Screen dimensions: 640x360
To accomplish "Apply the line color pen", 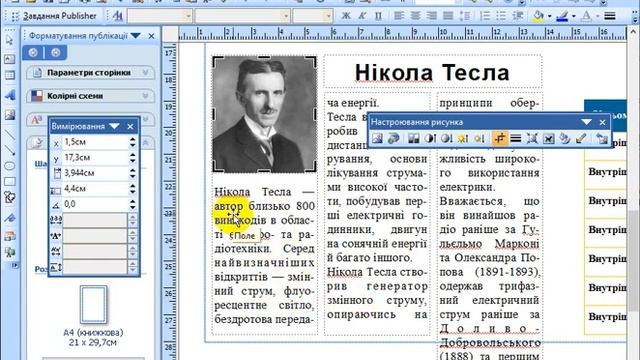I will tap(562, 16).
